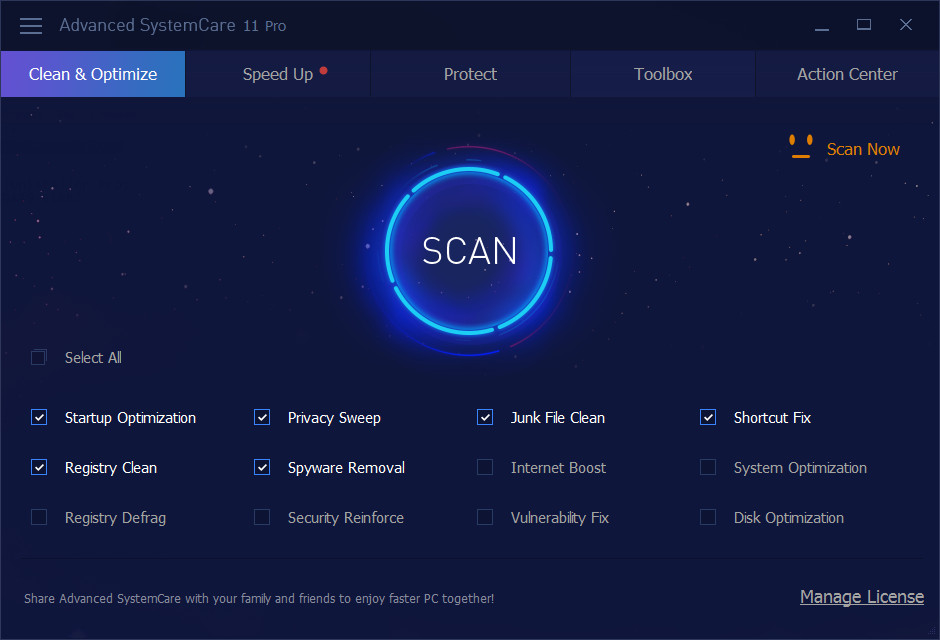Image resolution: width=940 pixels, height=640 pixels.
Task: Open the hamburger main menu
Action: 31,26
